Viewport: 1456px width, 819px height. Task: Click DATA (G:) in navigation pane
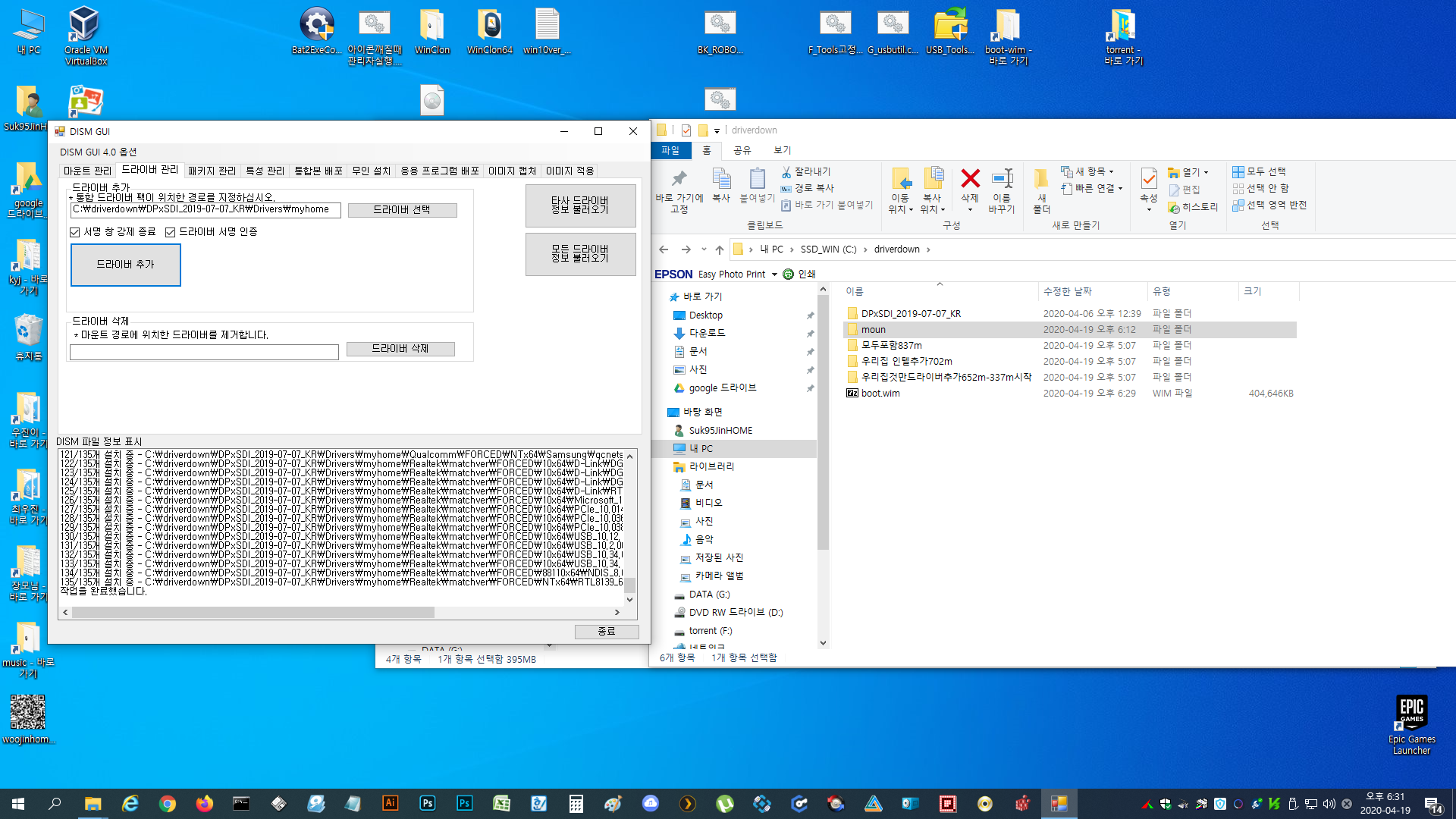(709, 595)
